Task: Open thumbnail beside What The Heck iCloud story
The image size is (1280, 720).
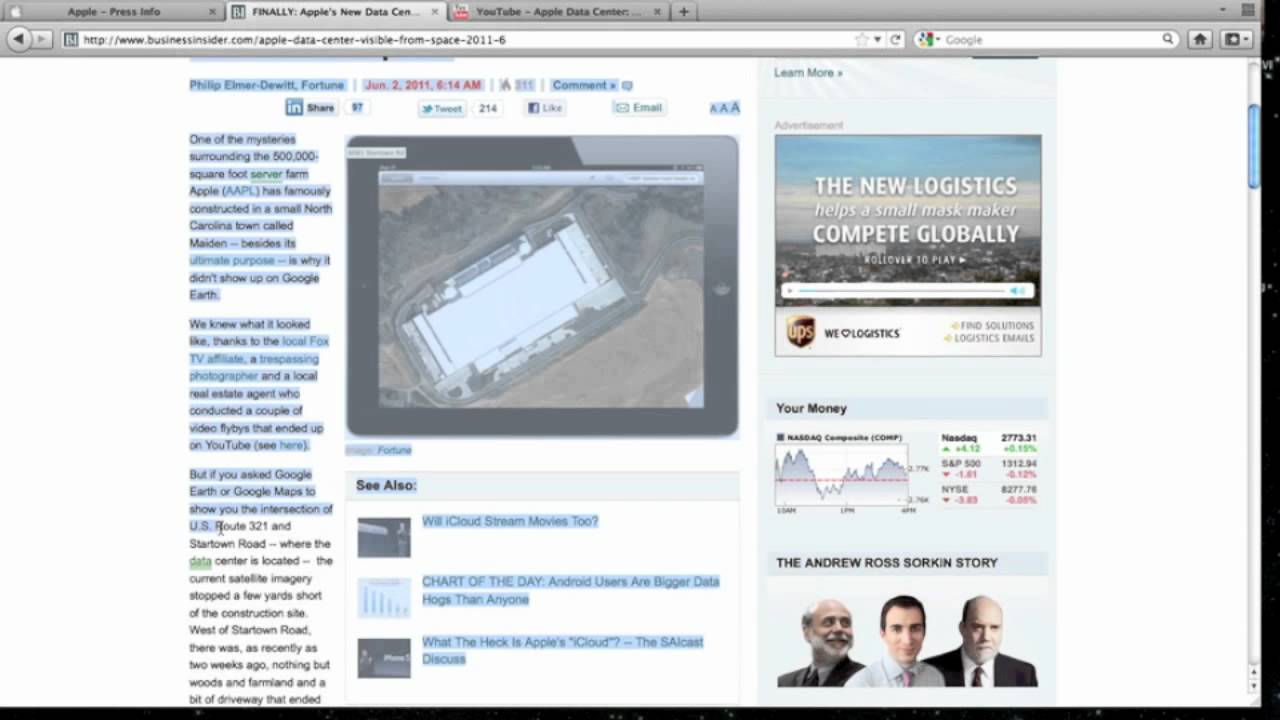Action: (384, 658)
